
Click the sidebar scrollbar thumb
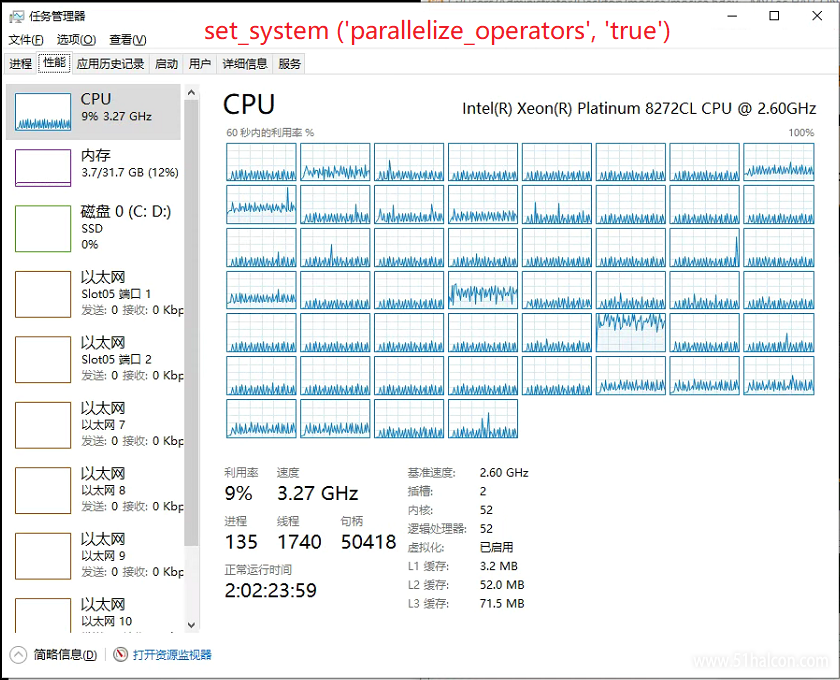coord(191,323)
